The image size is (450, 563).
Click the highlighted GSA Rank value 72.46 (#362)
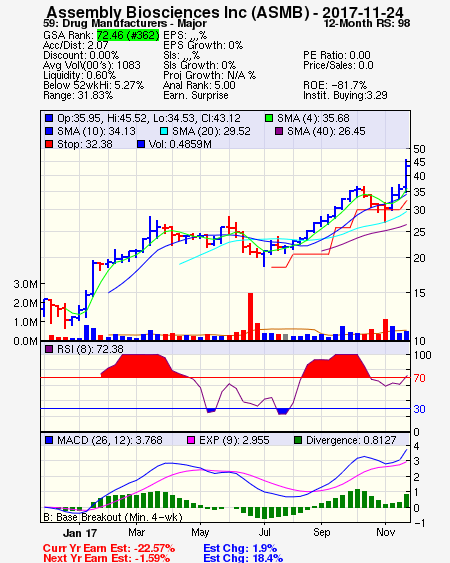[x=128, y=35]
